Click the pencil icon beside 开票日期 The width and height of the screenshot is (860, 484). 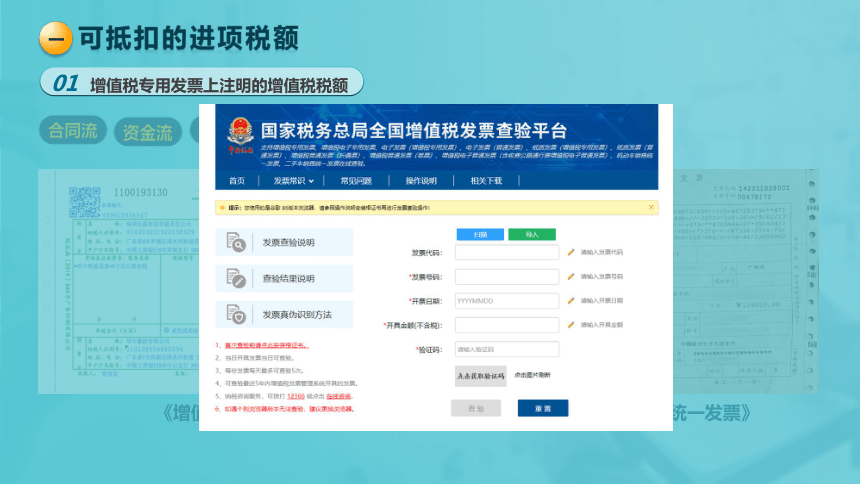click(571, 301)
